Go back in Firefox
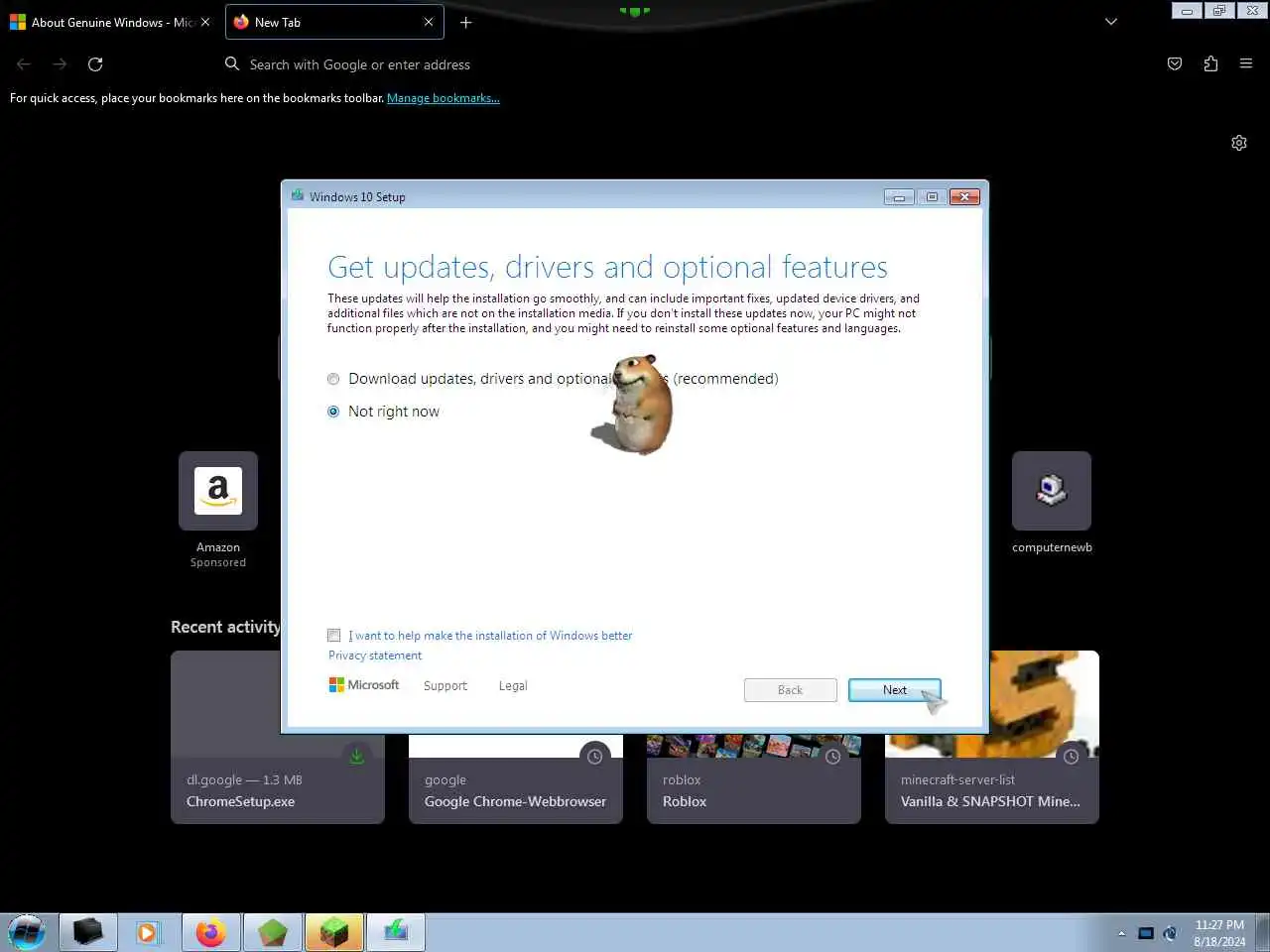 (x=24, y=64)
